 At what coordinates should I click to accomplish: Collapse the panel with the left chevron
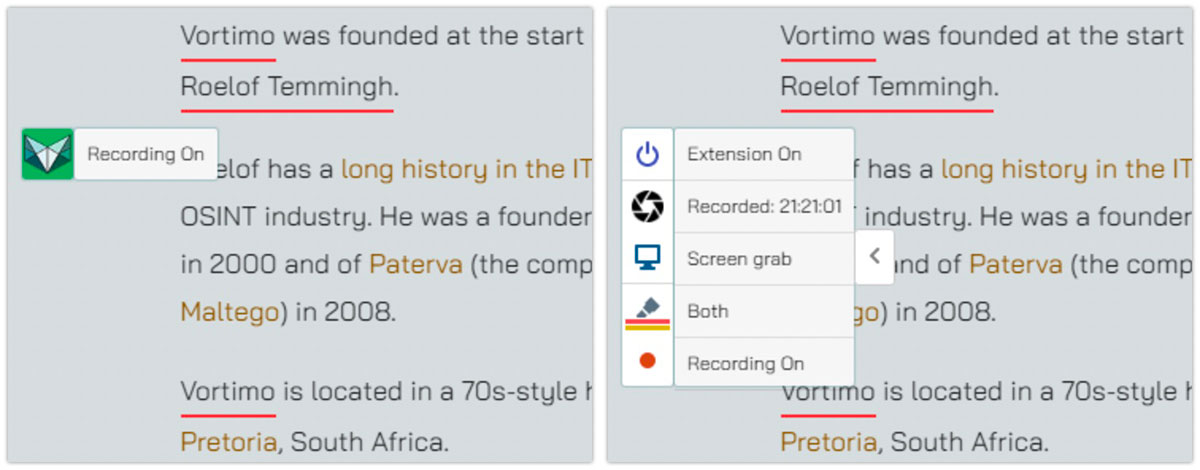[874, 257]
